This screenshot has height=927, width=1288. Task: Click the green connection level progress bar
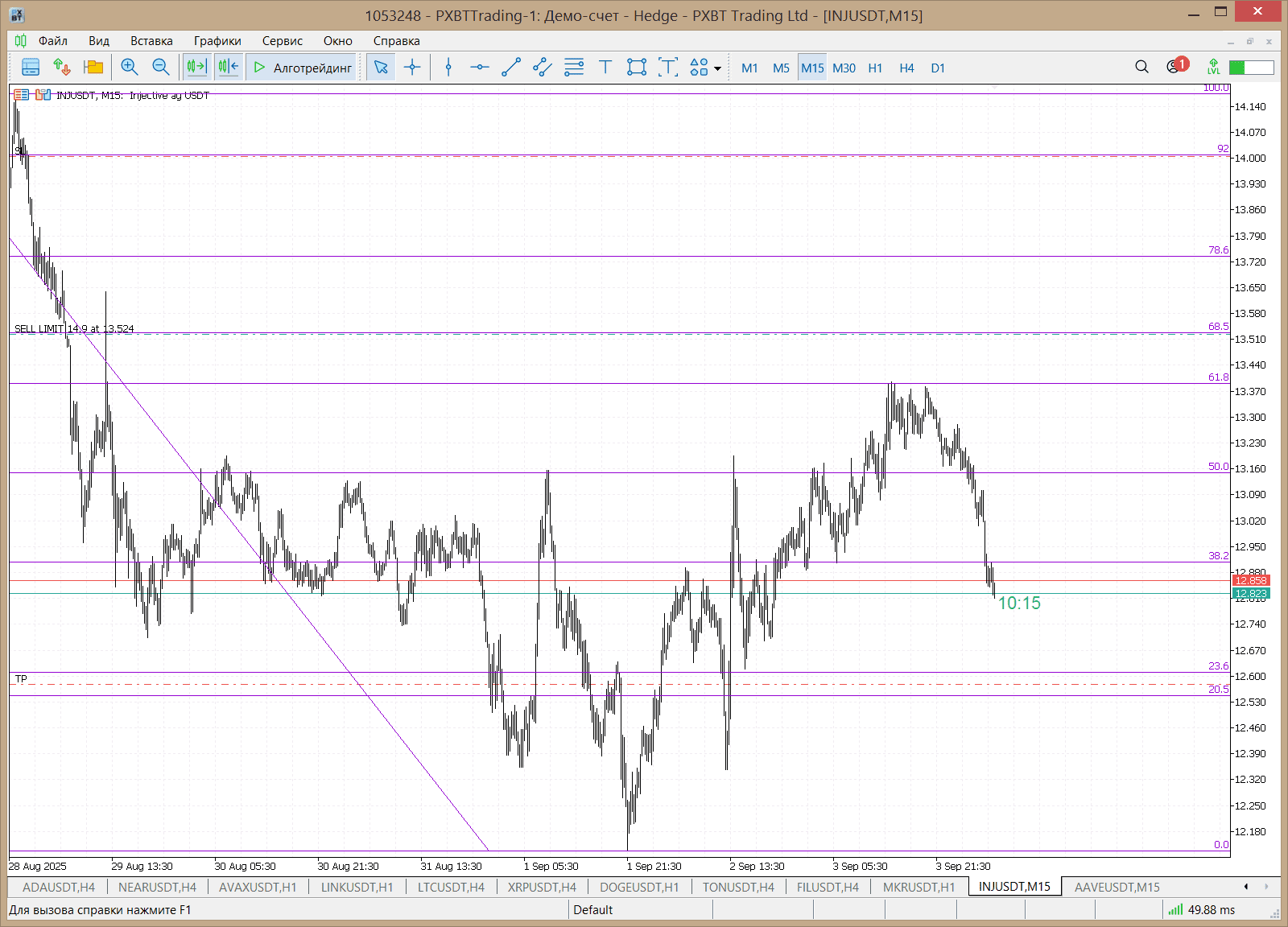click(x=1251, y=68)
